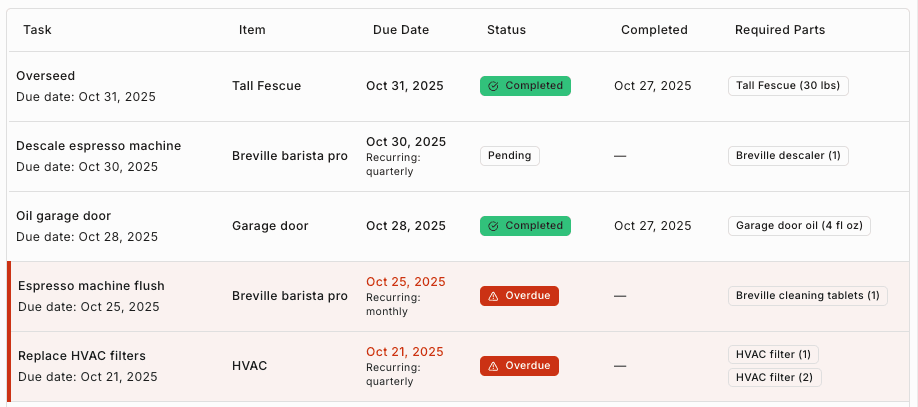The width and height of the screenshot is (918, 407).
Task: Click the Completed column header
Action: tap(654, 30)
